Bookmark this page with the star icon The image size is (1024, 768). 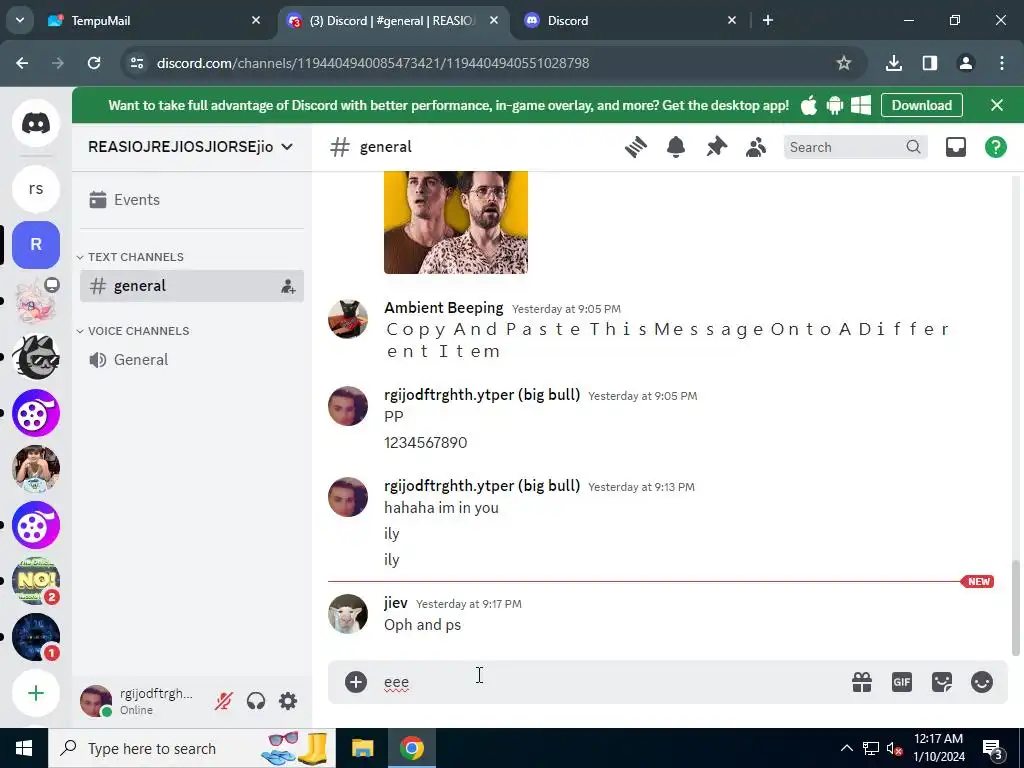point(844,63)
